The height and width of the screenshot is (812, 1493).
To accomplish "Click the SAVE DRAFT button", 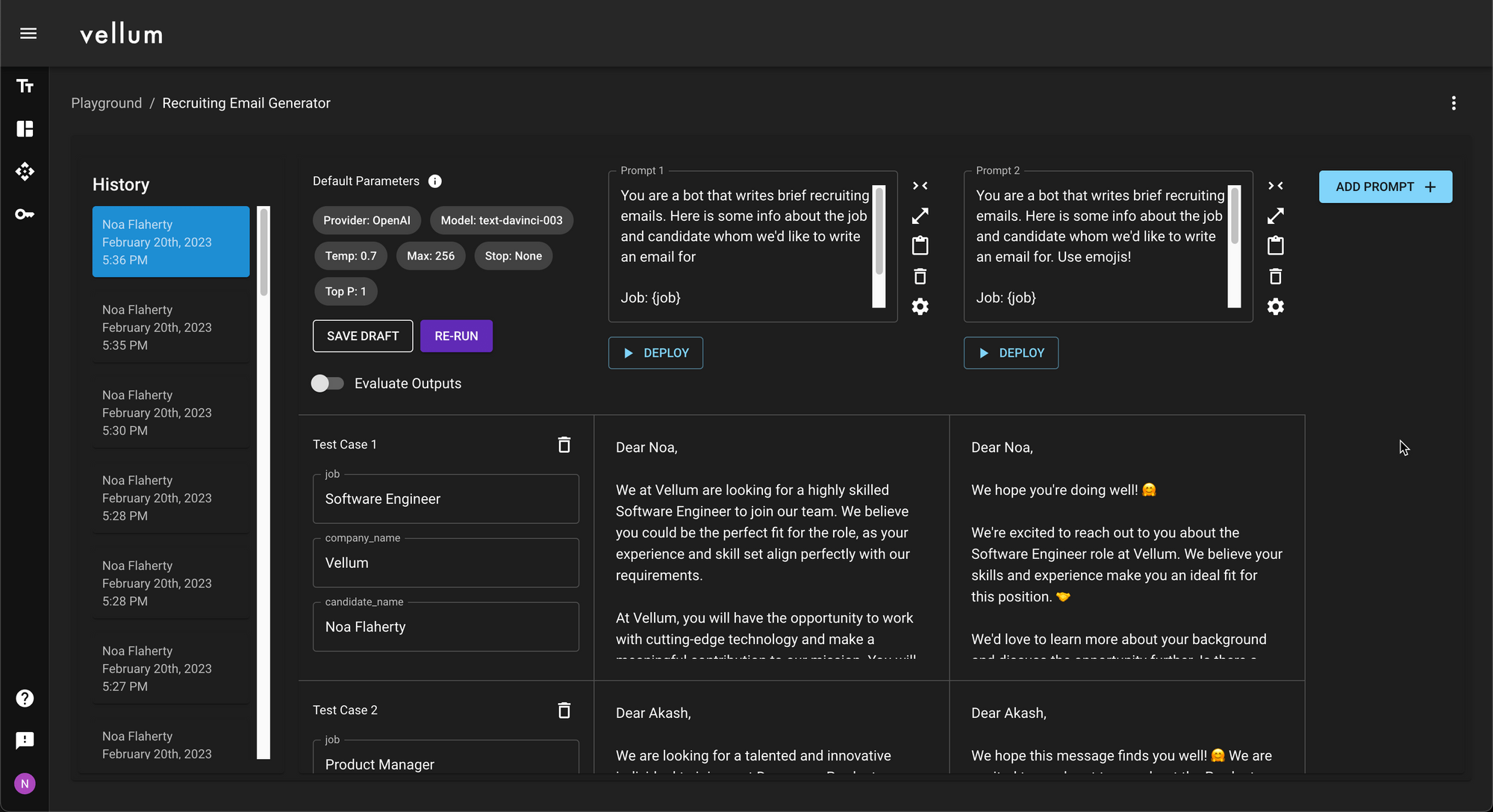I will click(x=363, y=336).
